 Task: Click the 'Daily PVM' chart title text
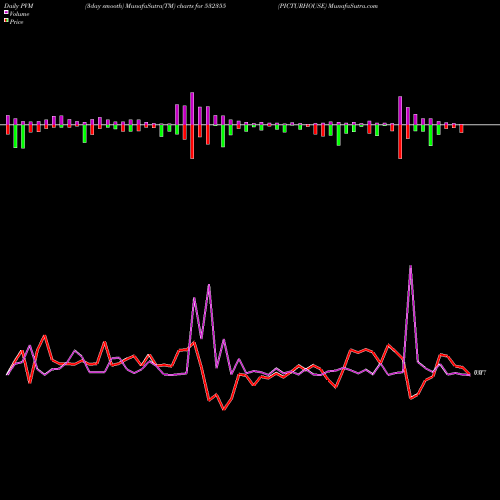[19, 6]
